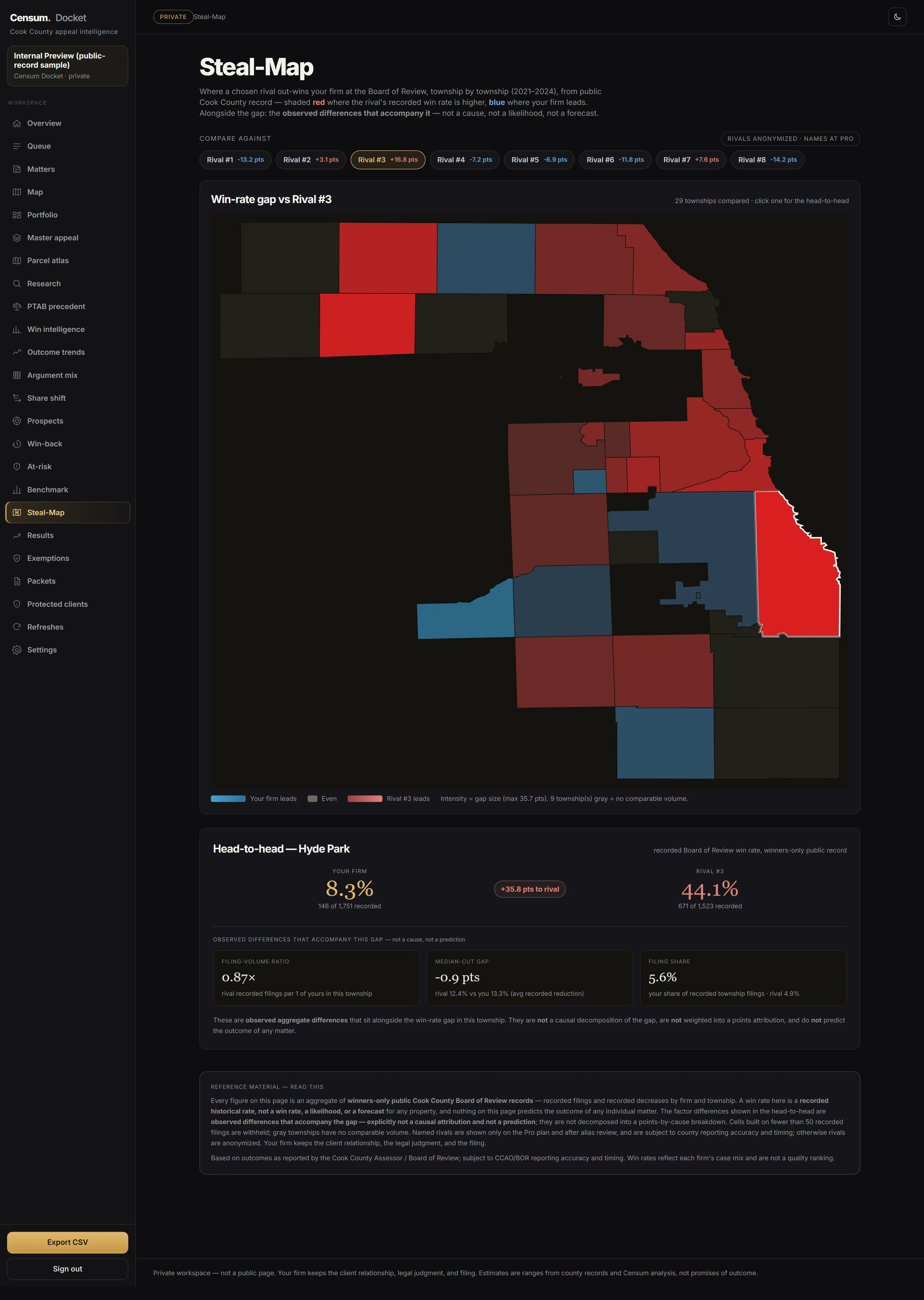Image resolution: width=924 pixels, height=1300 pixels.
Task: Click the Median-cut gap -0.9 pts card
Action: (530, 978)
